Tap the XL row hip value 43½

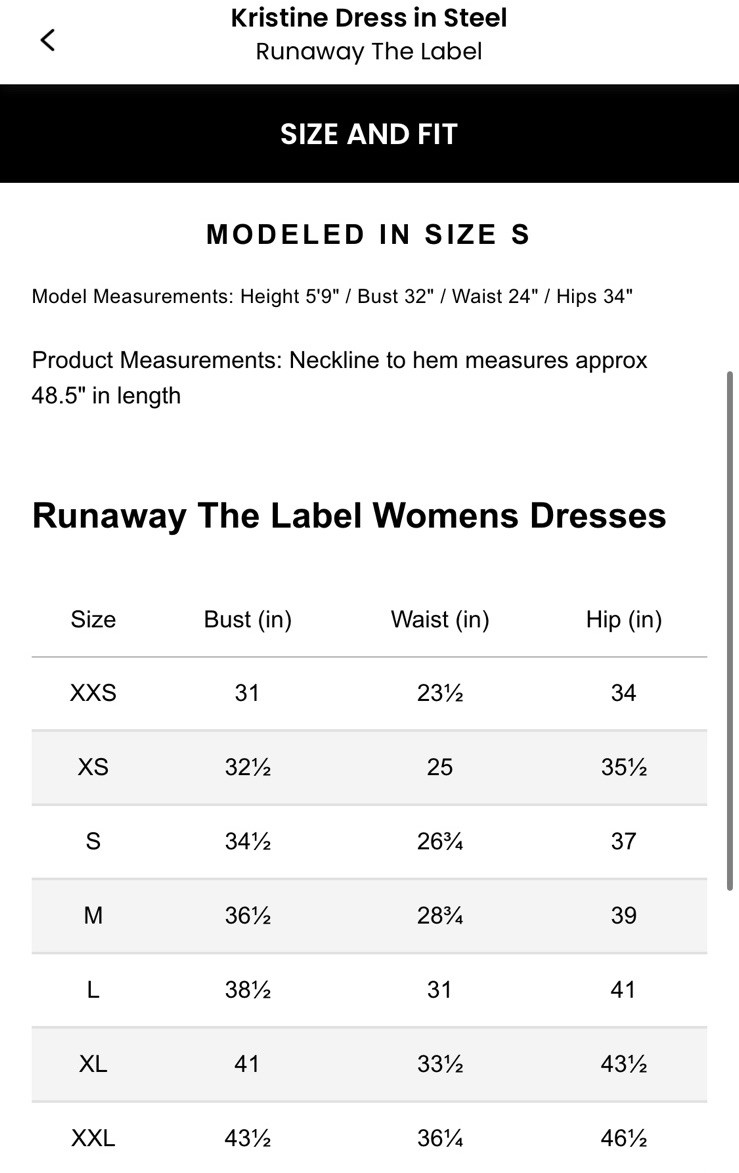point(623,1064)
